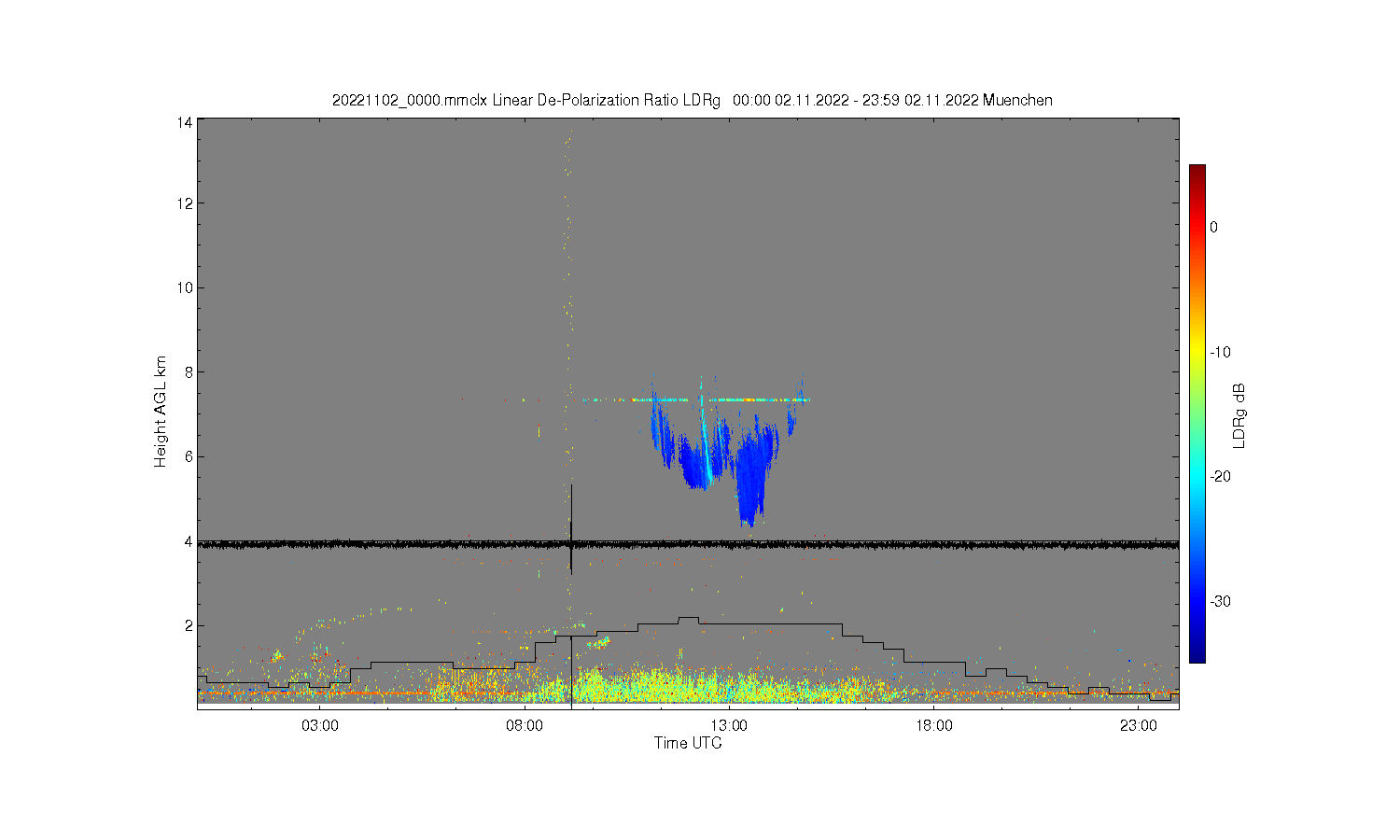Click the plot title text starting '20221102_0000.mmclx'
Screen dimensions: 1400x840
point(692,100)
